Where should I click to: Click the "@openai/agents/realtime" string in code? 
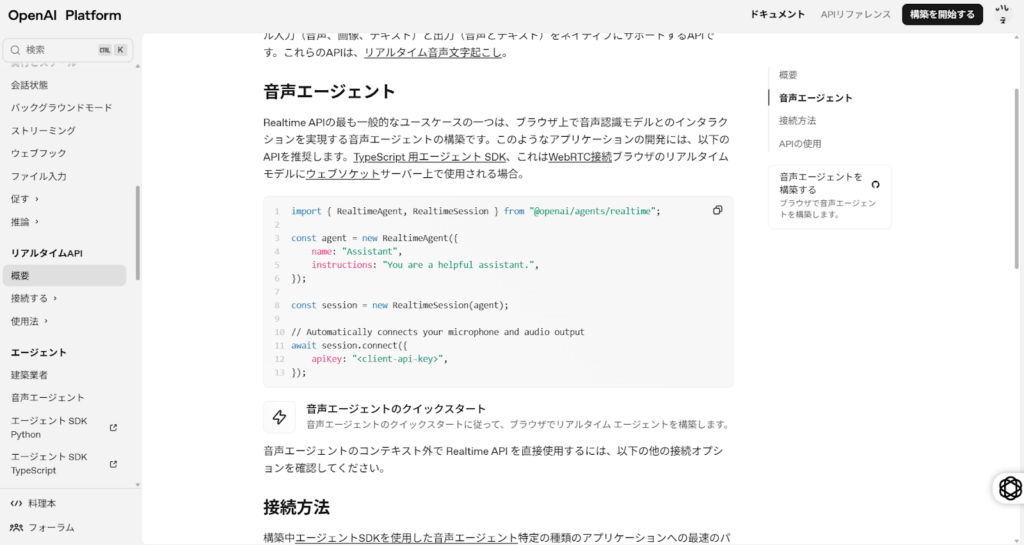point(594,211)
